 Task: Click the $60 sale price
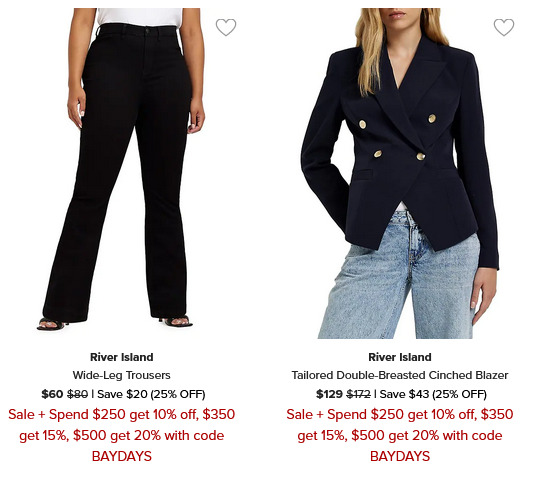52,394
